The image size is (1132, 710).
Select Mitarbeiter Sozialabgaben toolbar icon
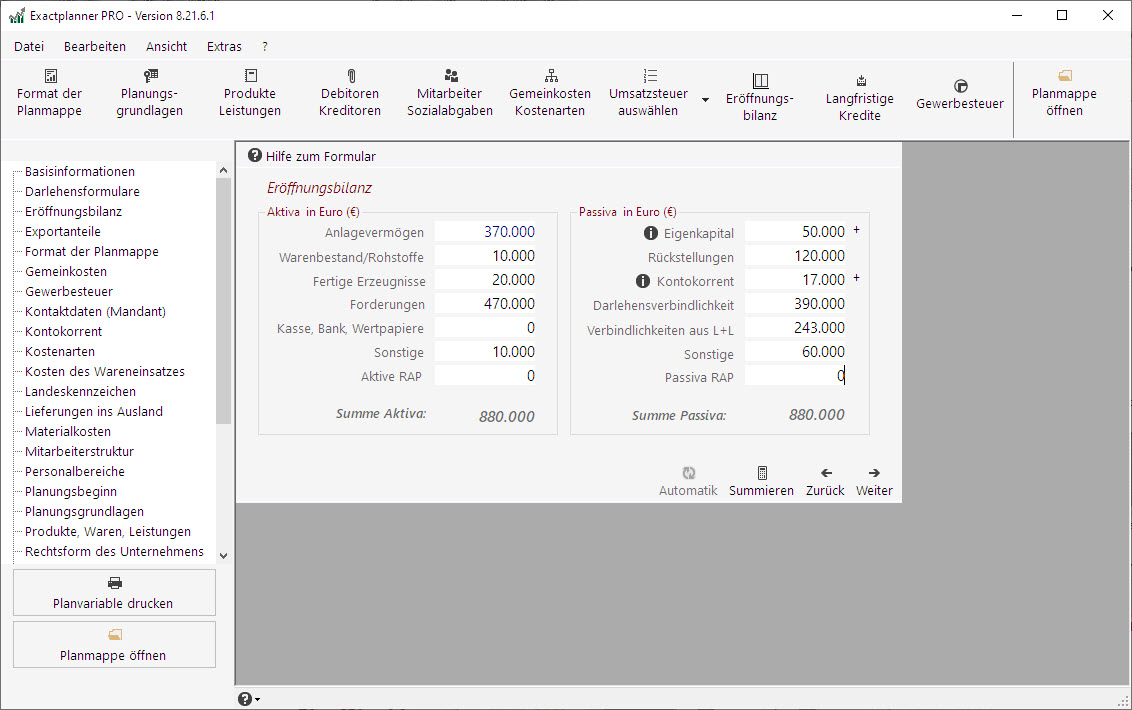coord(450,76)
